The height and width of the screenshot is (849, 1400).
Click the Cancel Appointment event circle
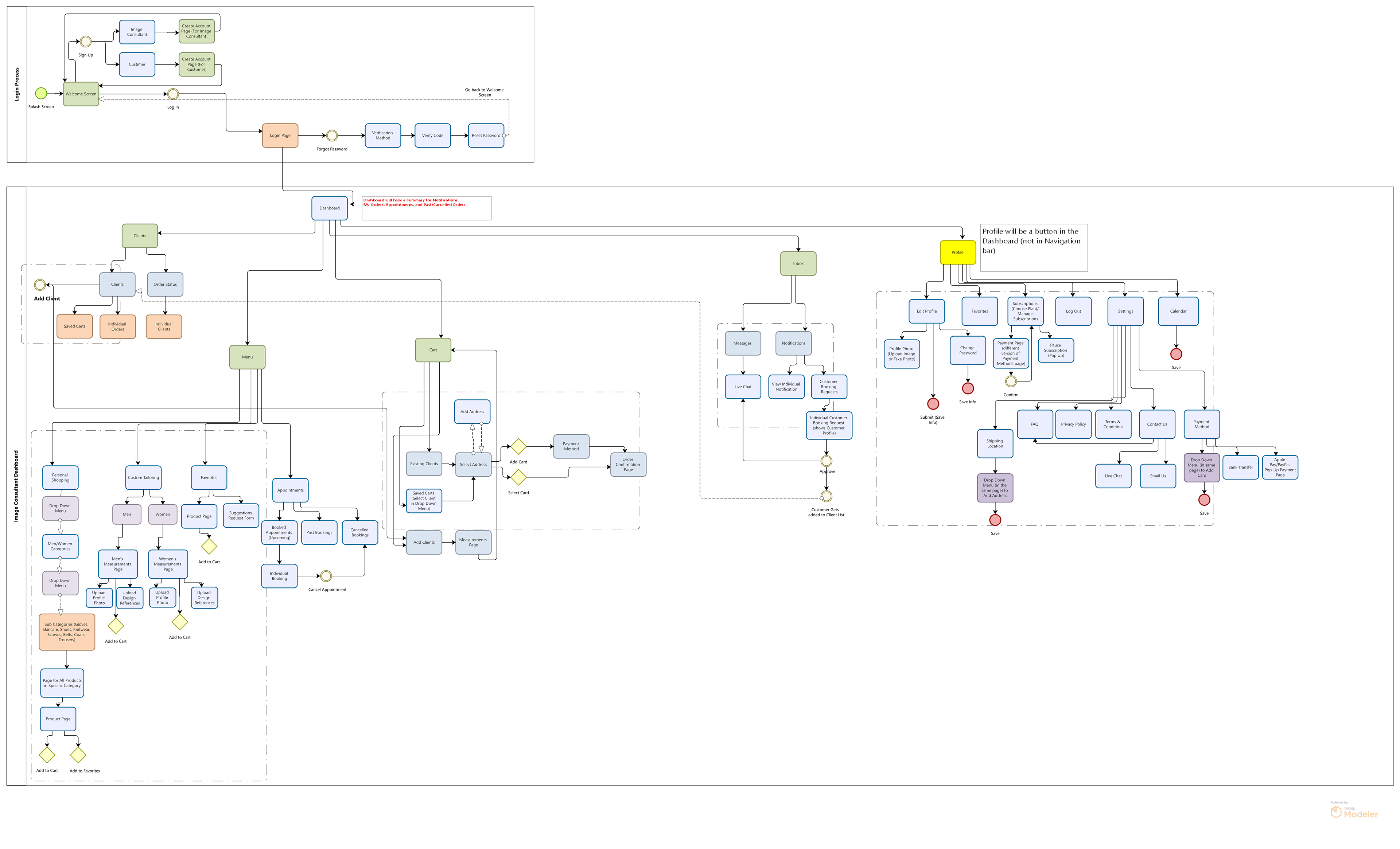[326, 576]
